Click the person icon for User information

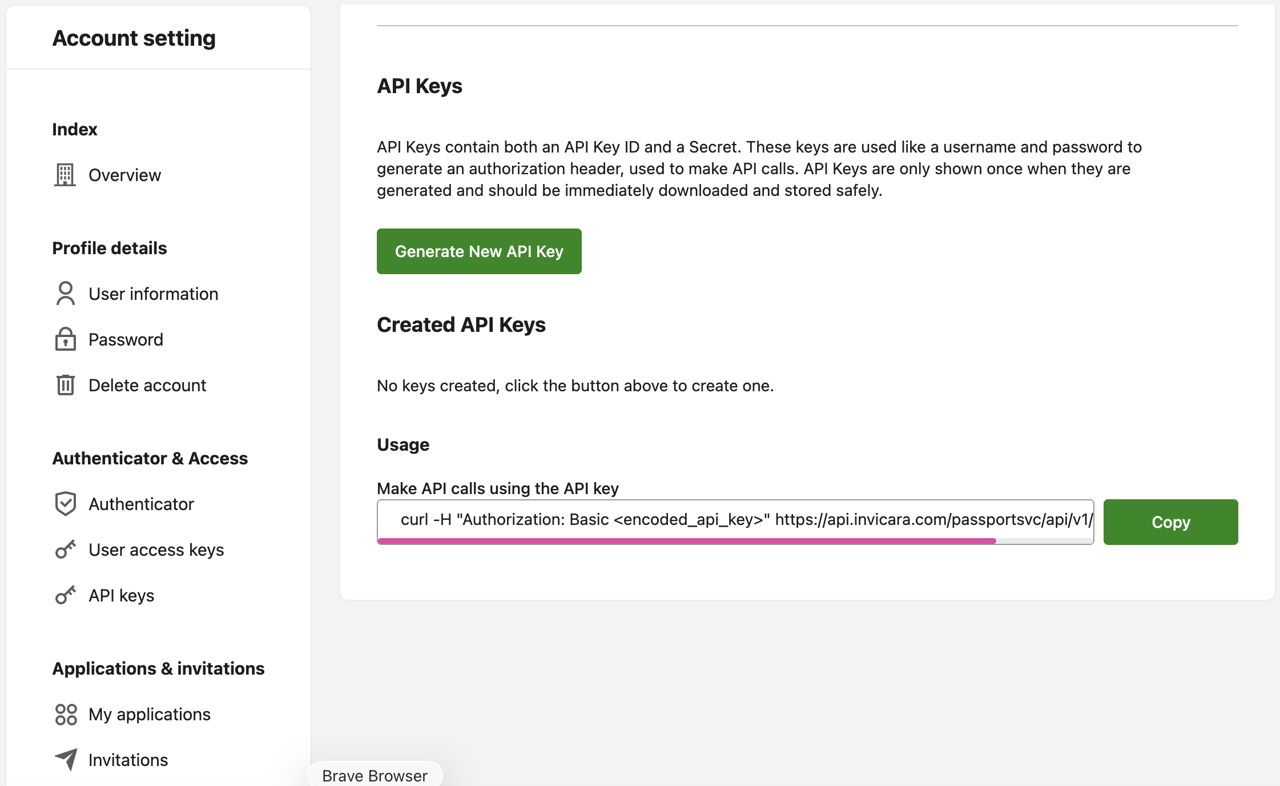tap(65, 293)
